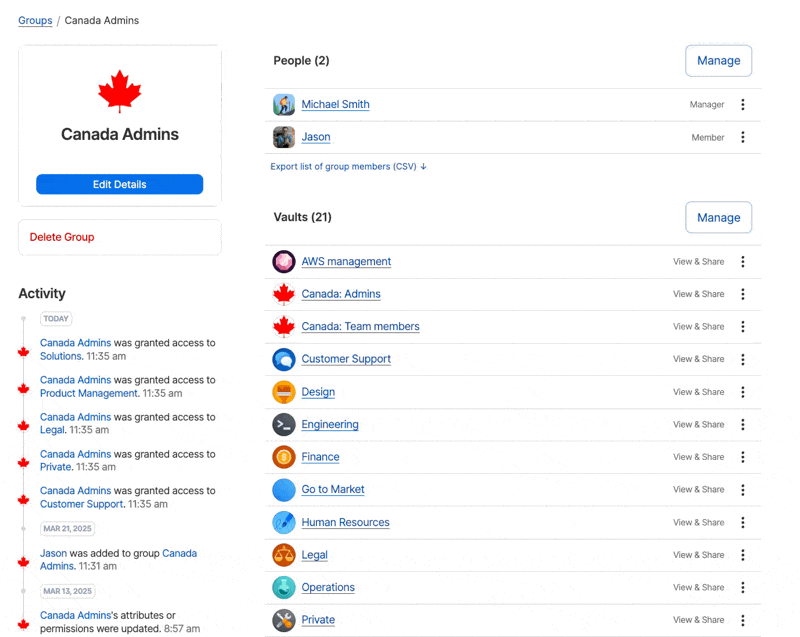Click the AWS management vault icon
The image size is (800, 637).
click(x=283, y=261)
